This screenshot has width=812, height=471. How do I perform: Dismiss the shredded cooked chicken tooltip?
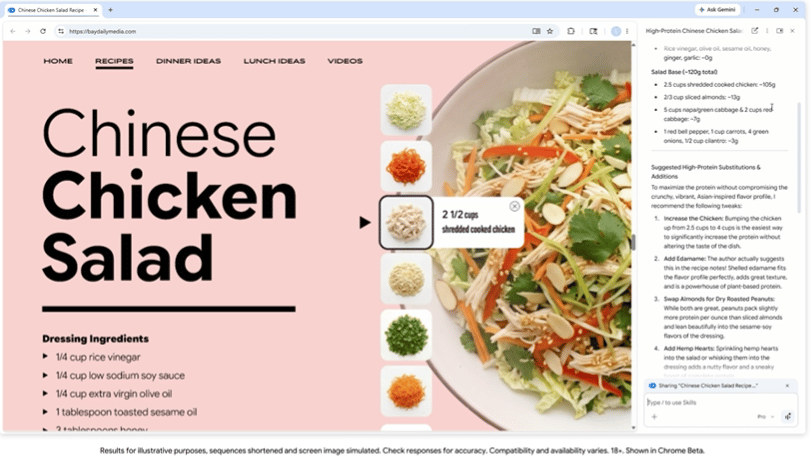pyautogui.click(x=514, y=206)
